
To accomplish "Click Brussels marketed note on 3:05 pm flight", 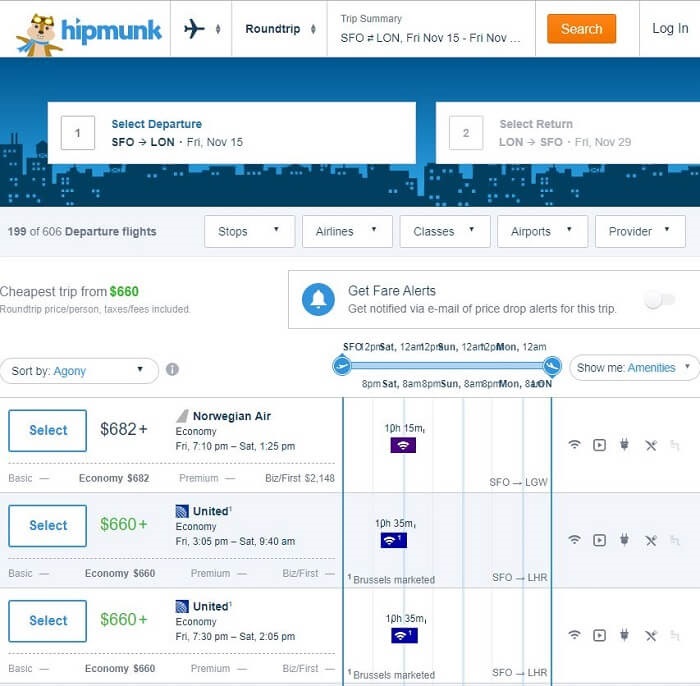I will click(x=392, y=579).
